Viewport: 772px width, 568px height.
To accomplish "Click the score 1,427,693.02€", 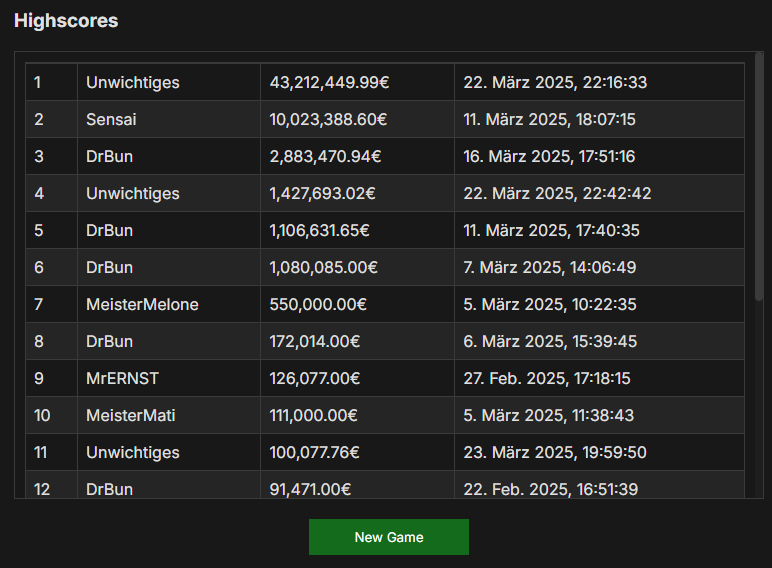I will tap(322, 193).
